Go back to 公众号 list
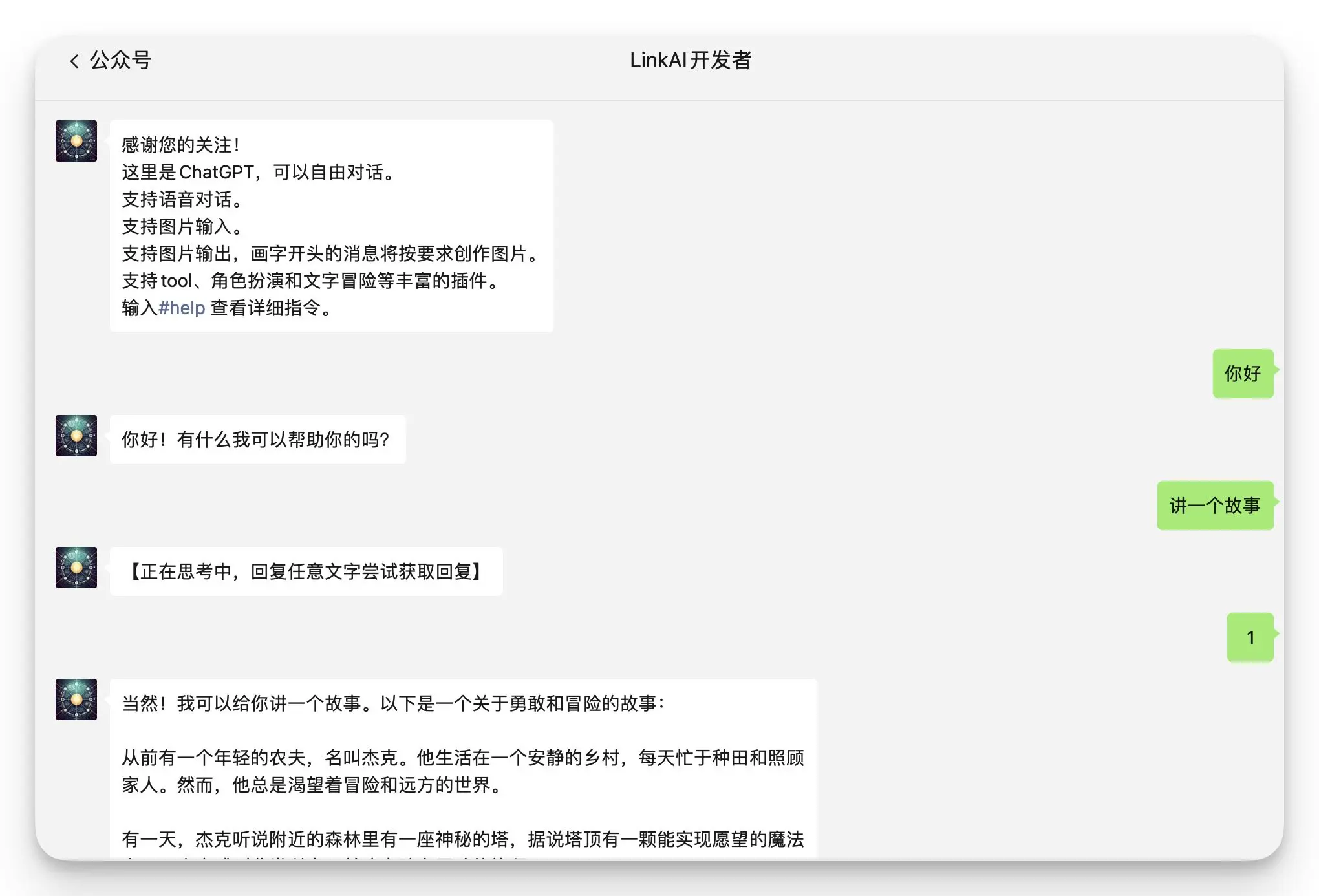 [x=120, y=61]
